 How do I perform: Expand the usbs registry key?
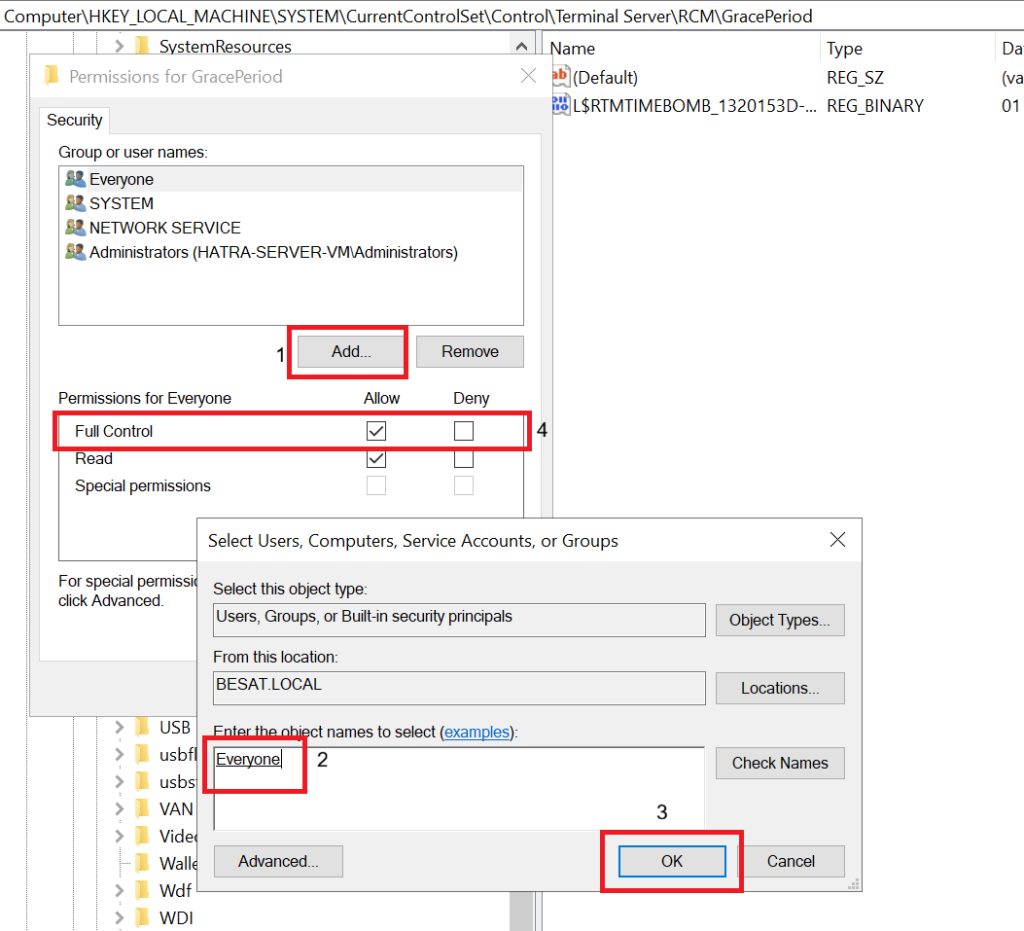(x=119, y=782)
